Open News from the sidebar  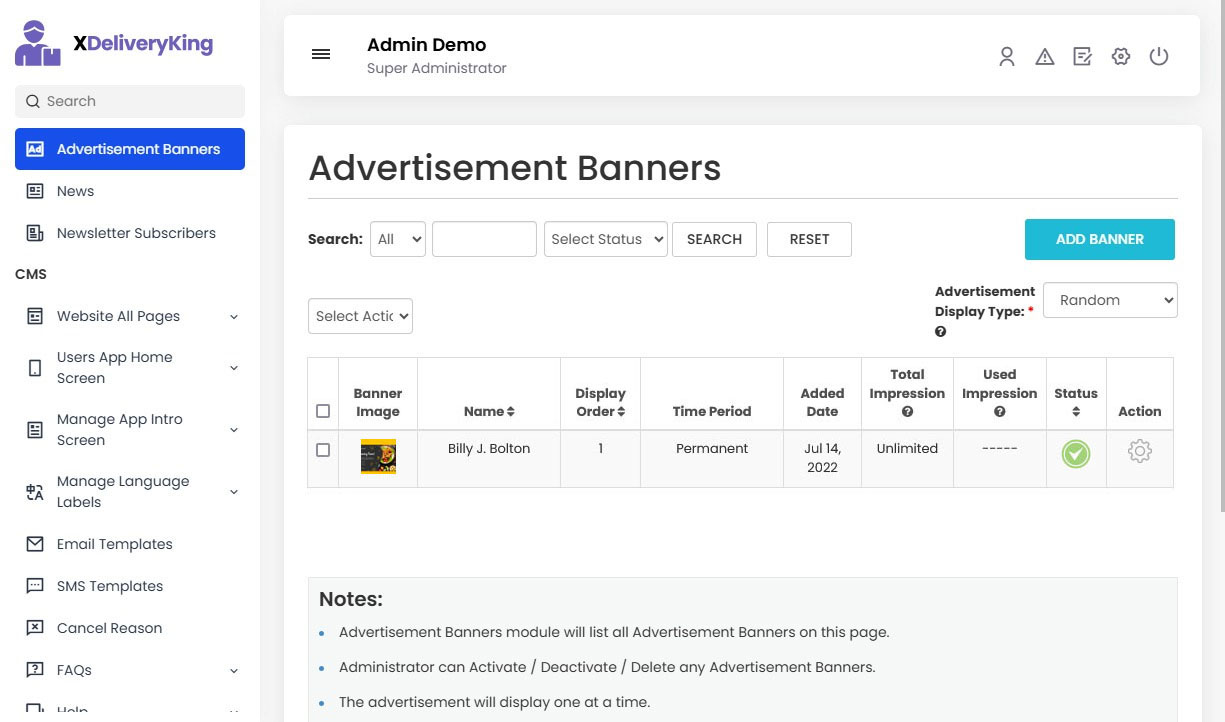pos(75,191)
